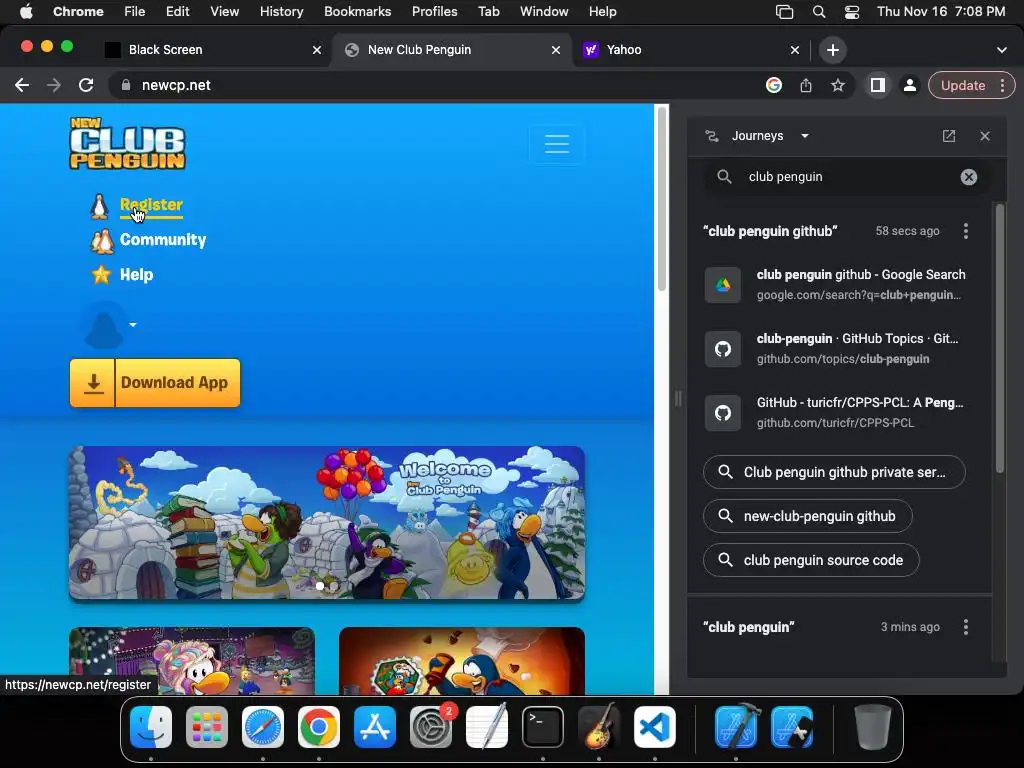
Task: Open the Profiles menu
Action: (x=434, y=11)
